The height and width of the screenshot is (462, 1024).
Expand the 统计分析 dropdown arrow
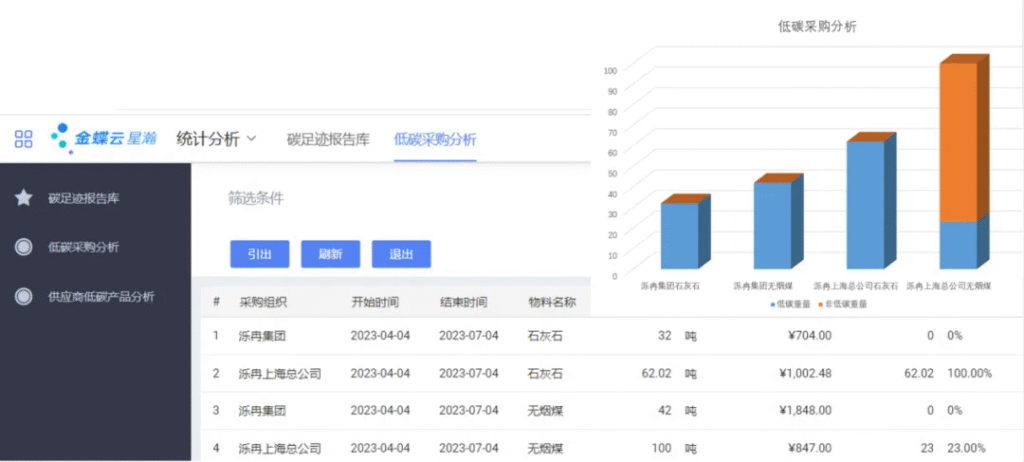click(x=251, y=139)
